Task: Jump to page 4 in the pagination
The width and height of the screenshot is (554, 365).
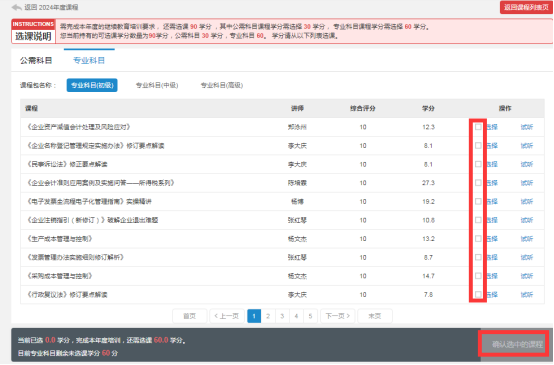Action: pos(296,316)
